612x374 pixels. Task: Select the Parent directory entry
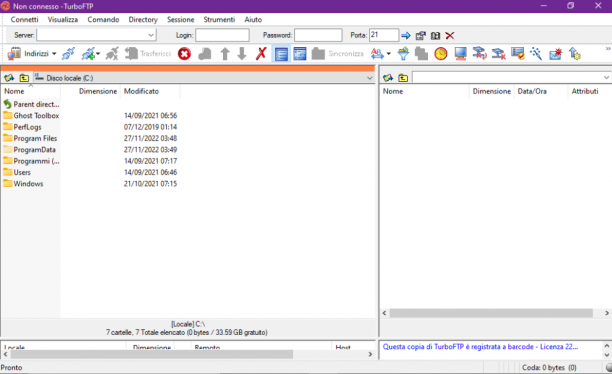pos(31,104)
